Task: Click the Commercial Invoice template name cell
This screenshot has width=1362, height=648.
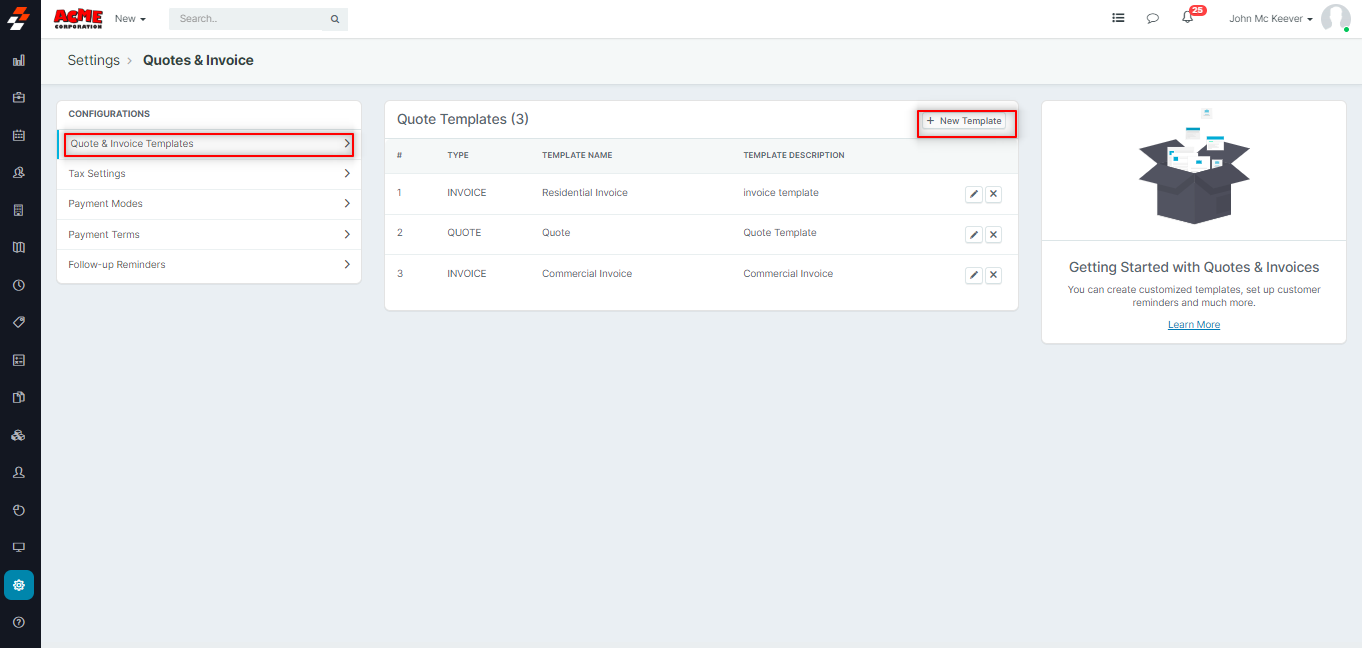Action: [x=587, y=274]
